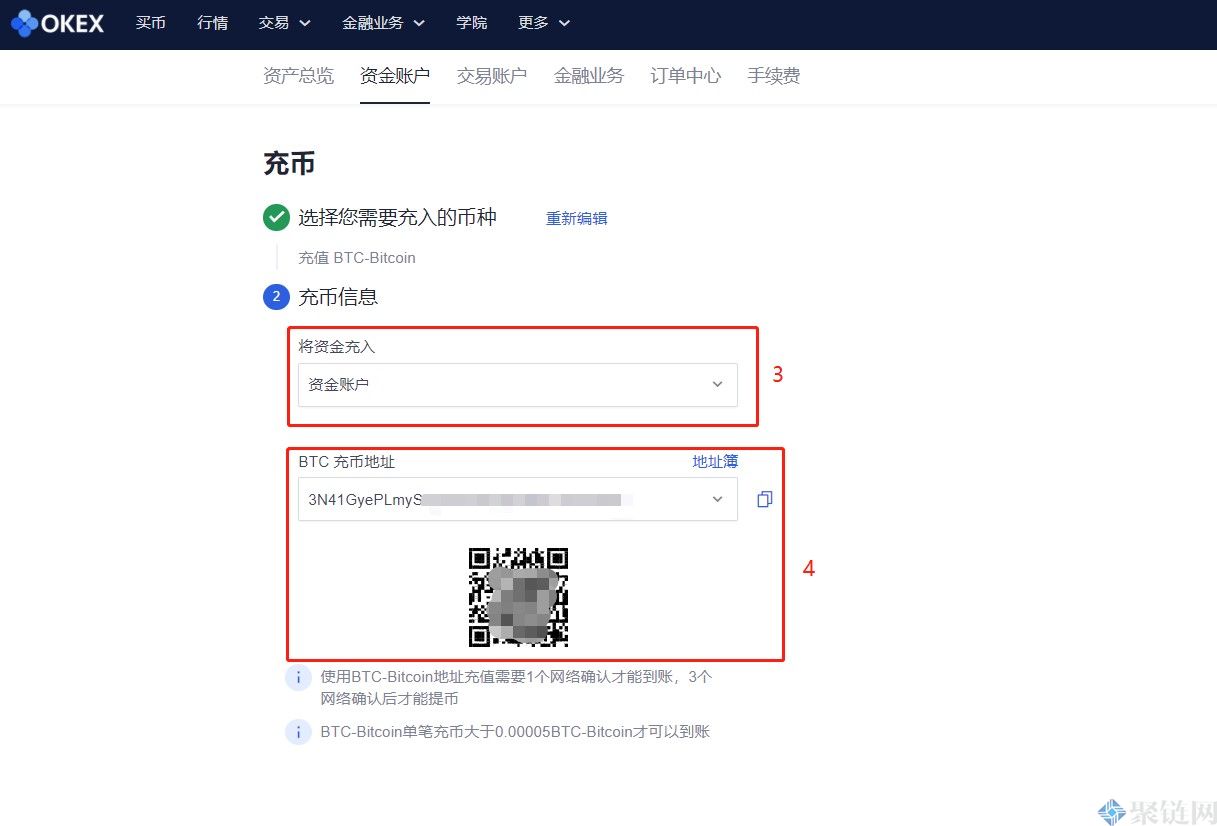This screenshot has width=1217, height=826.
Task: Click the green checkmark step icon
Action: 276,217
